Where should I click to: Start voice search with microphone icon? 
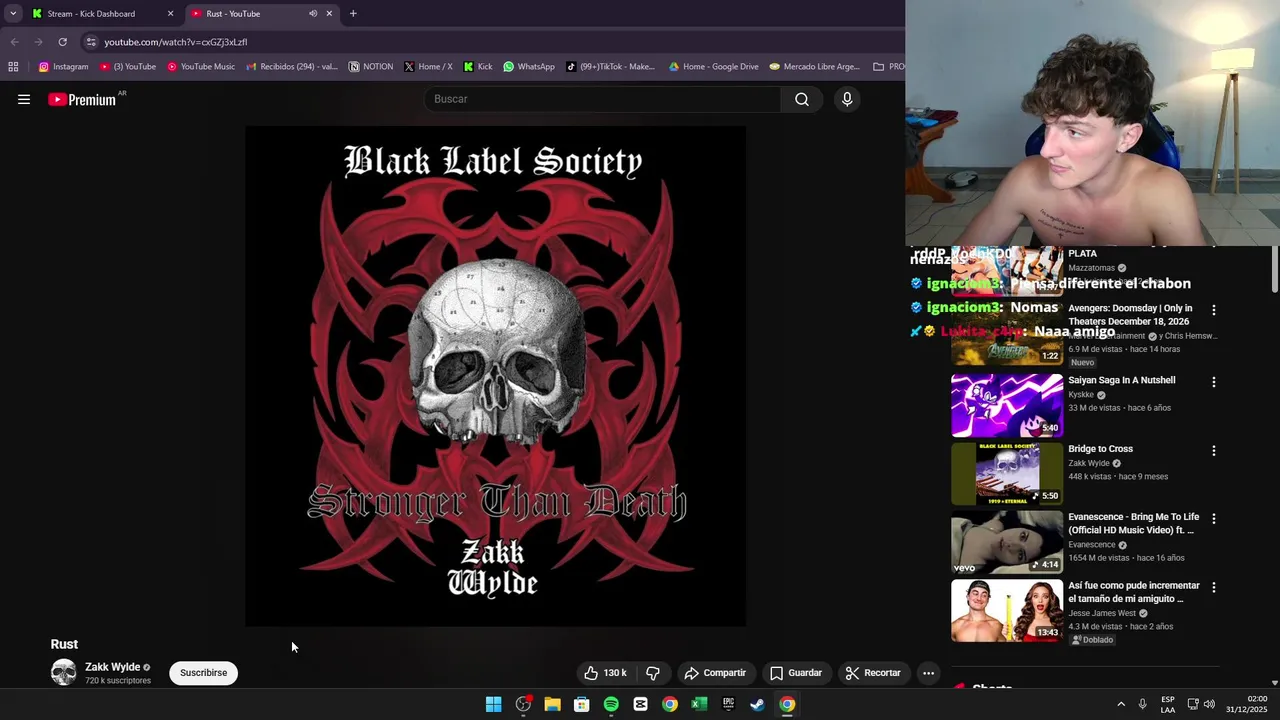click(x=847, y=99)
